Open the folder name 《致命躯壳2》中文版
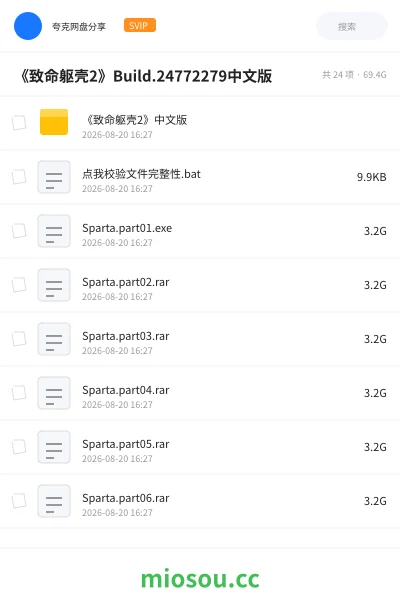This screenshot has height=600, width=400. pos(136,120)
